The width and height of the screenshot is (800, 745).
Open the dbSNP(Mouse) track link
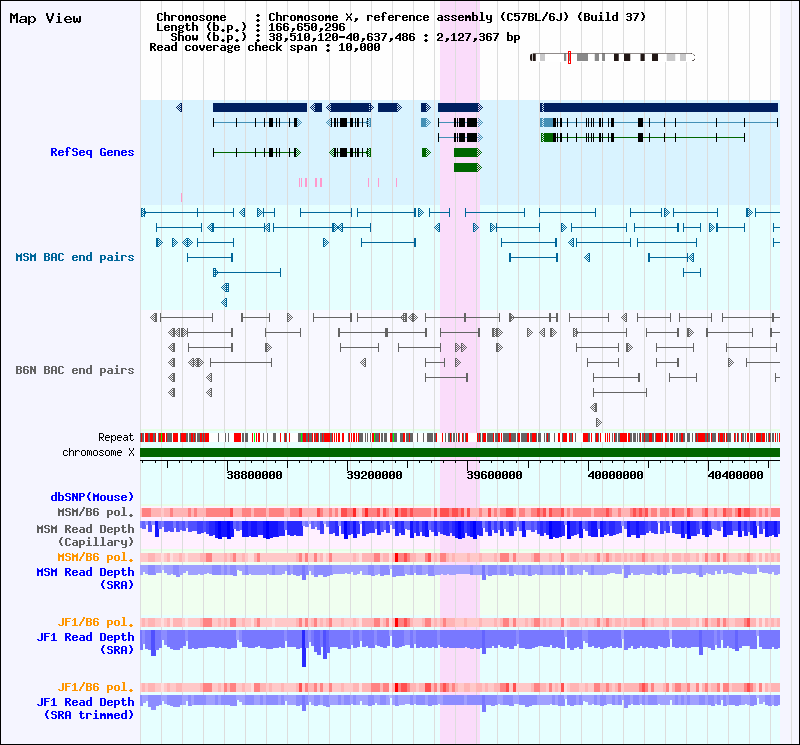pos(92,497)
